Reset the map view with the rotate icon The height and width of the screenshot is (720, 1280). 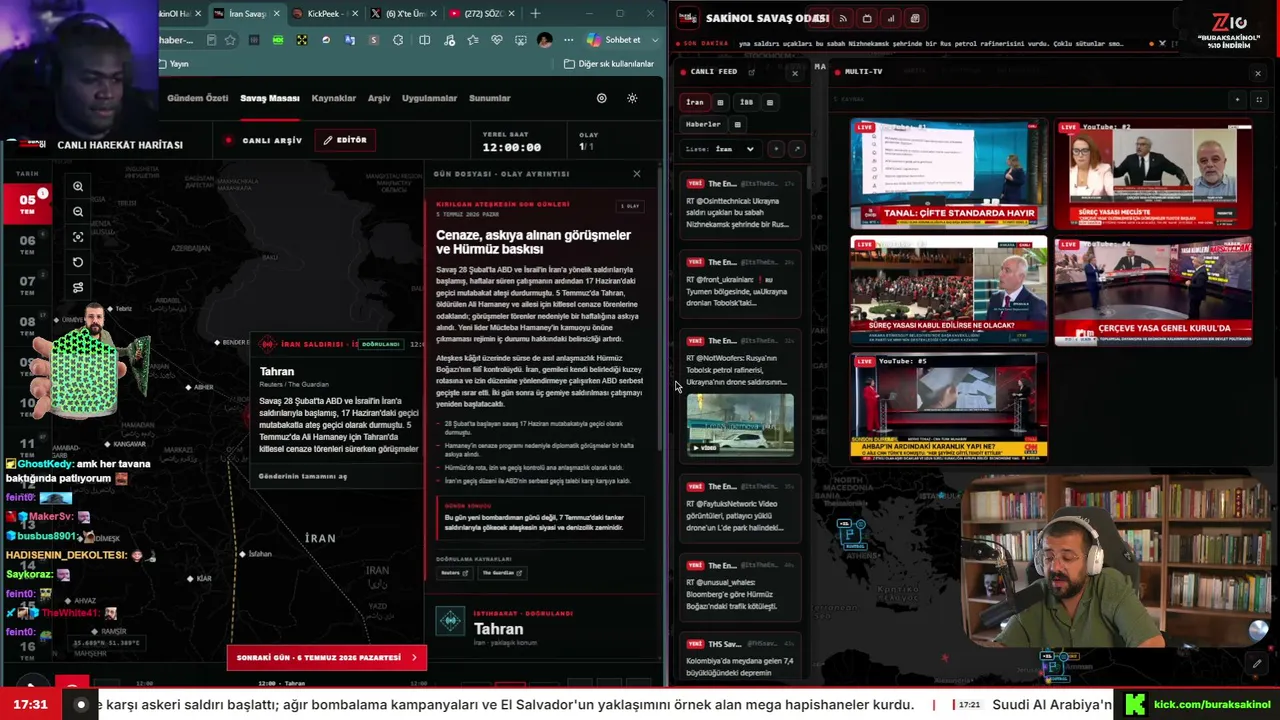coord(78,262)
